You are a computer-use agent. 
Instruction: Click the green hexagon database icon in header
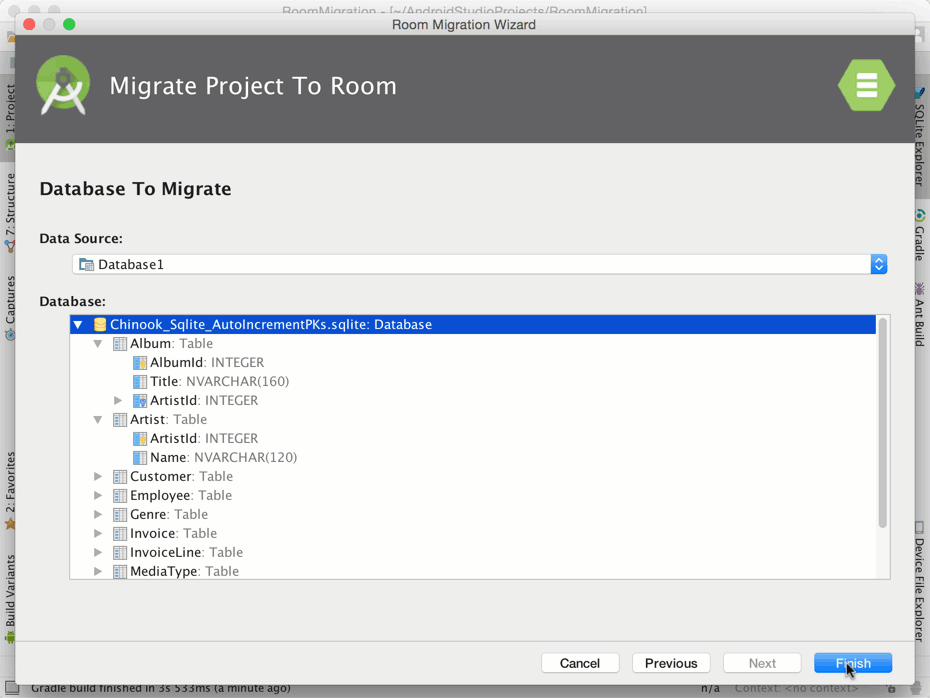click(x=867, y=85)
